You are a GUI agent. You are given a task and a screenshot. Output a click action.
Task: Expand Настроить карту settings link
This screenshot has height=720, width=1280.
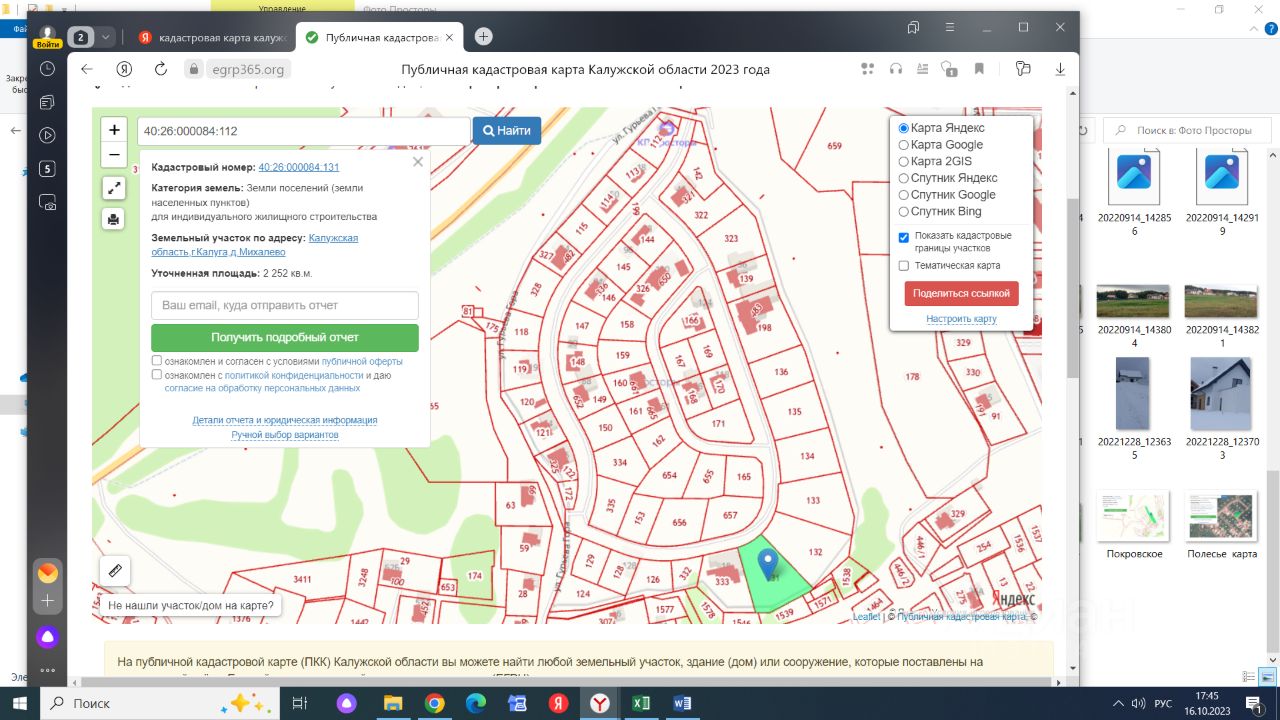click(961, 319)
